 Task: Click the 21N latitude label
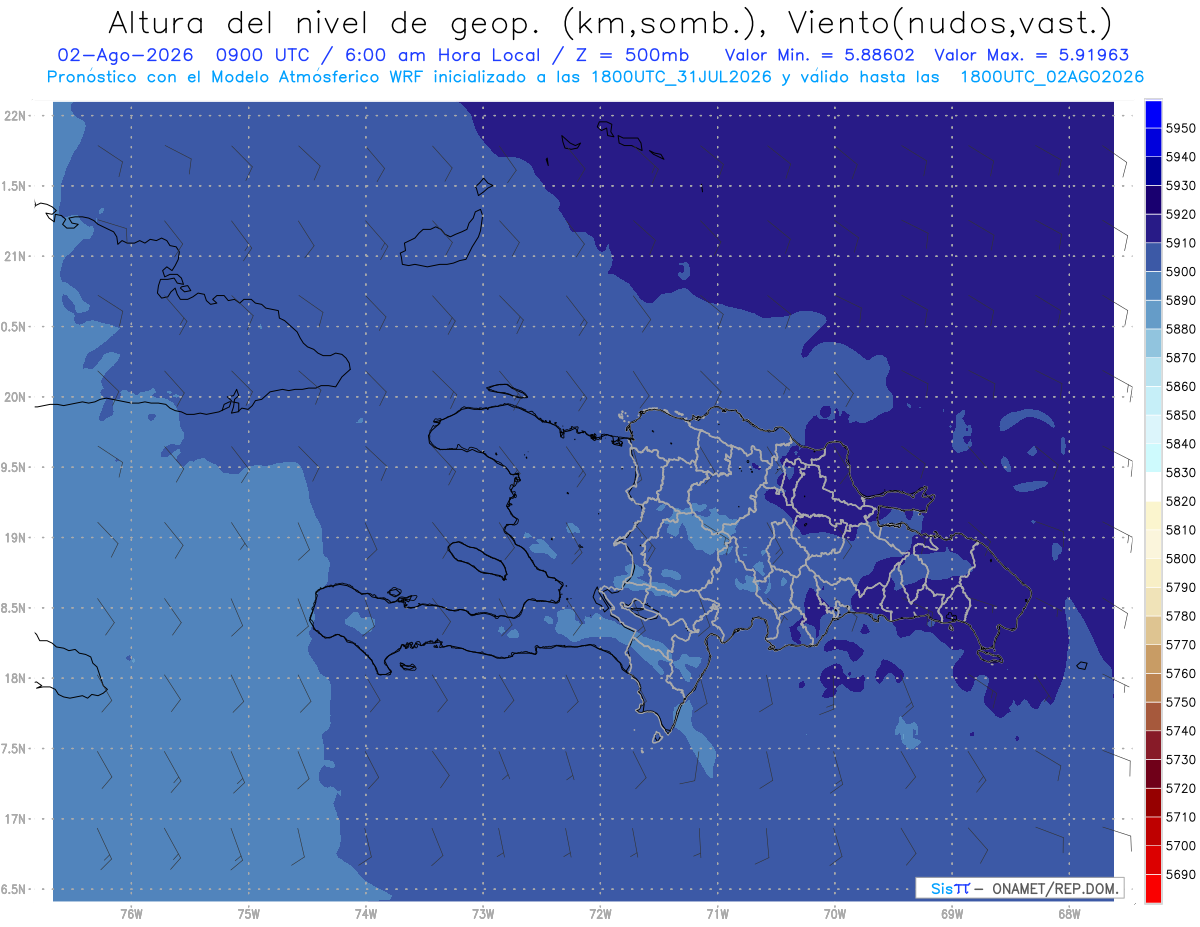click(16, 256)
